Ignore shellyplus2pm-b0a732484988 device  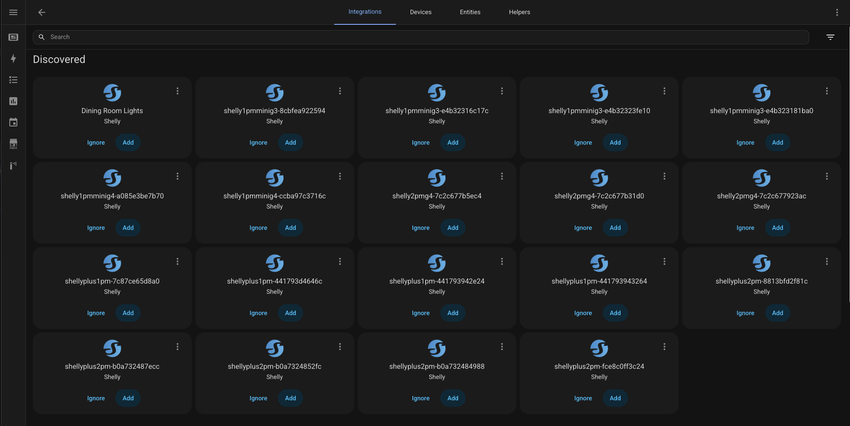421,398
